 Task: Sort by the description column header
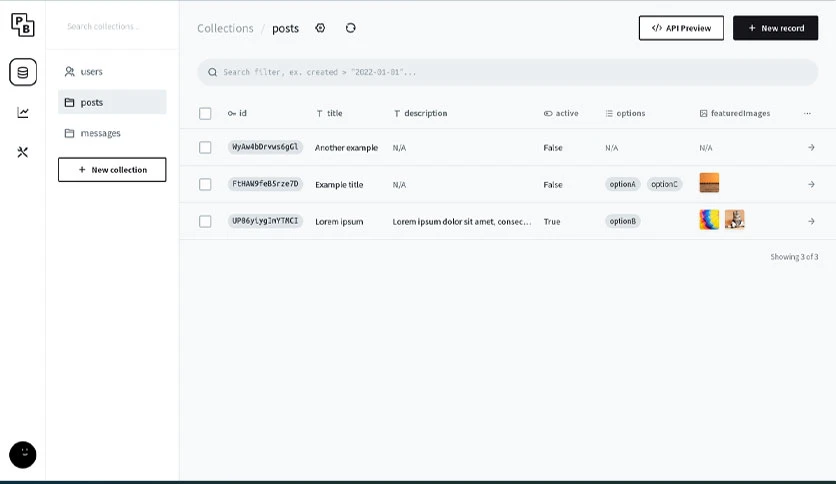click(421, 113)
